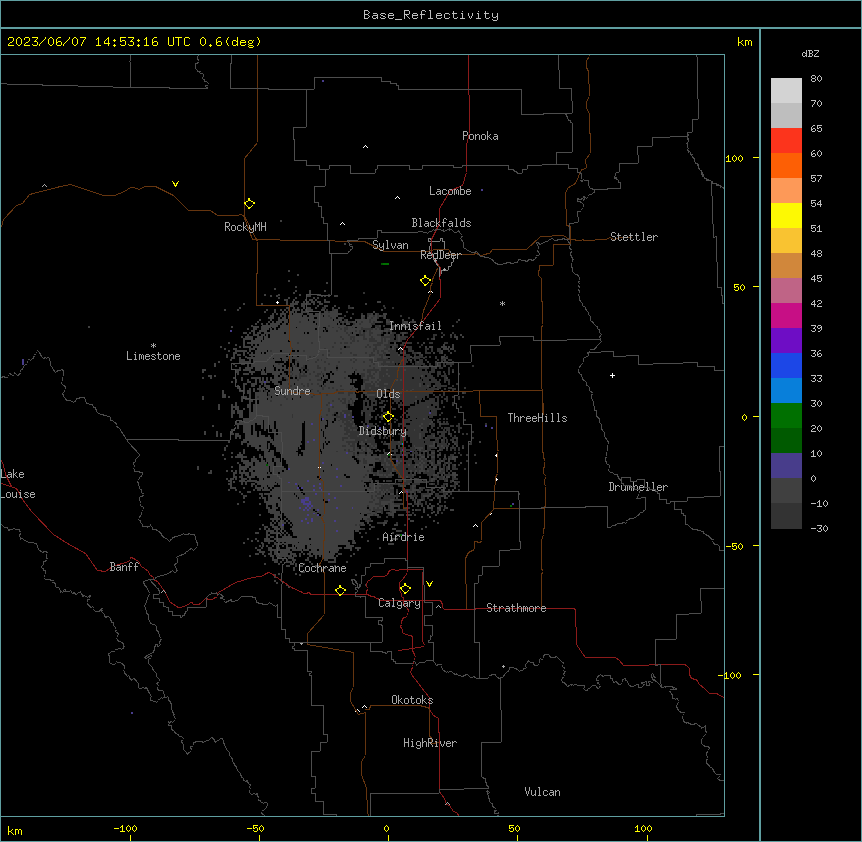Click the Blackfalds city label
The width and height of the screenshot is (862, 842).
tap(441, 223)
